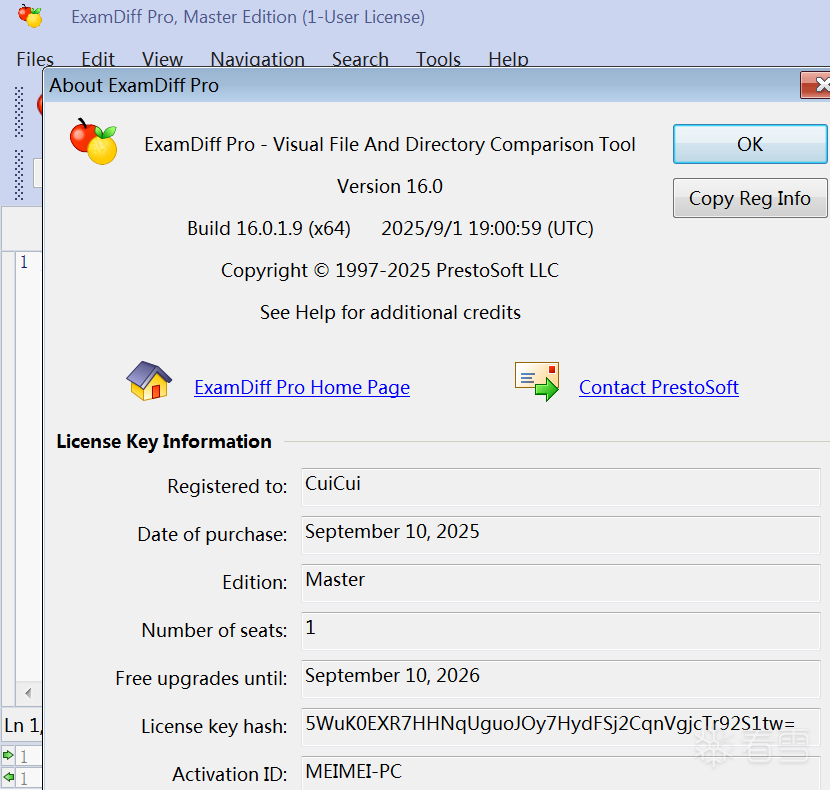
Task: Click the Registered to field CuiCui
Action: click(x=561, y=487)
